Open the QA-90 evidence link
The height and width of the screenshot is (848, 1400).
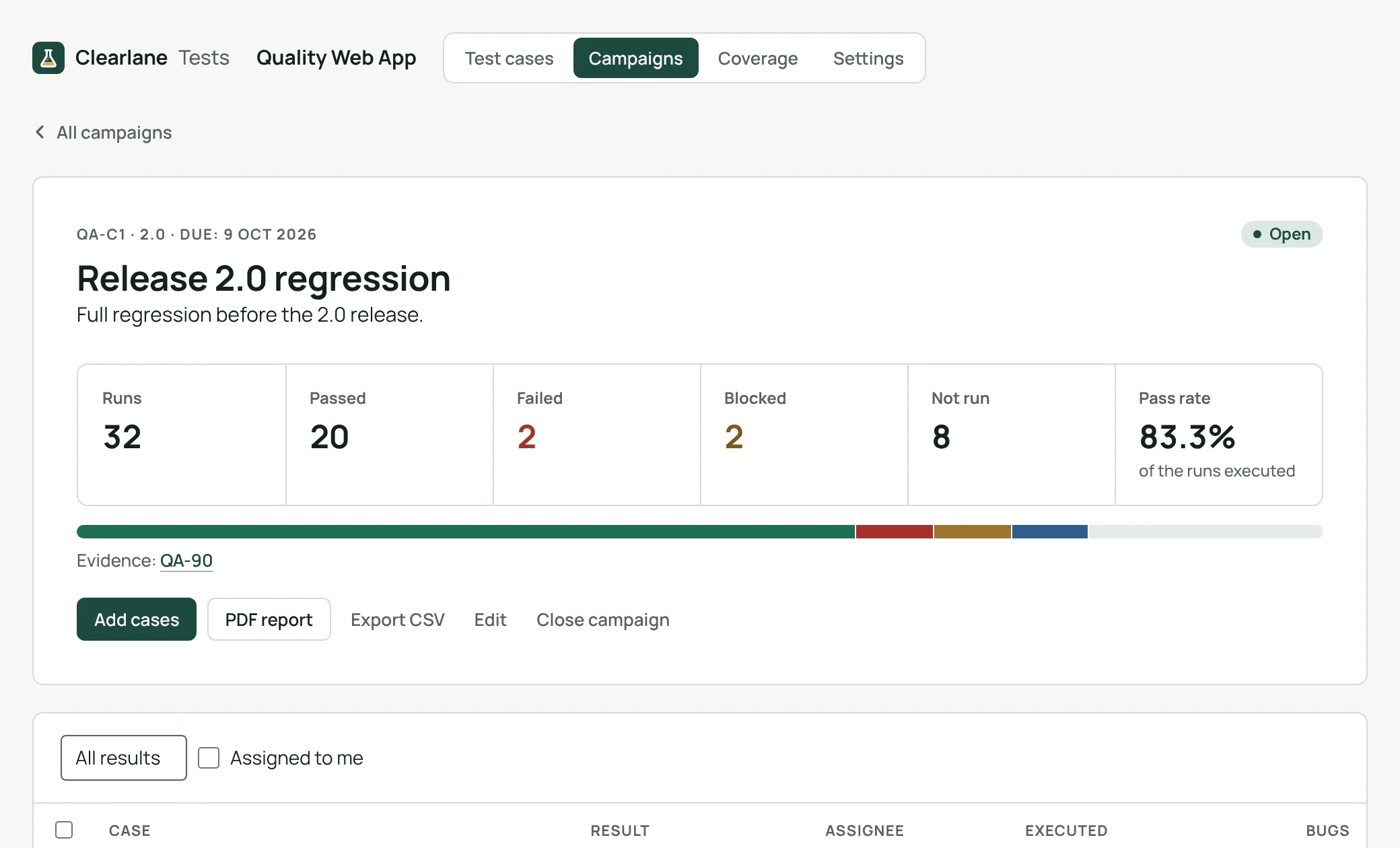click(186, 561)
